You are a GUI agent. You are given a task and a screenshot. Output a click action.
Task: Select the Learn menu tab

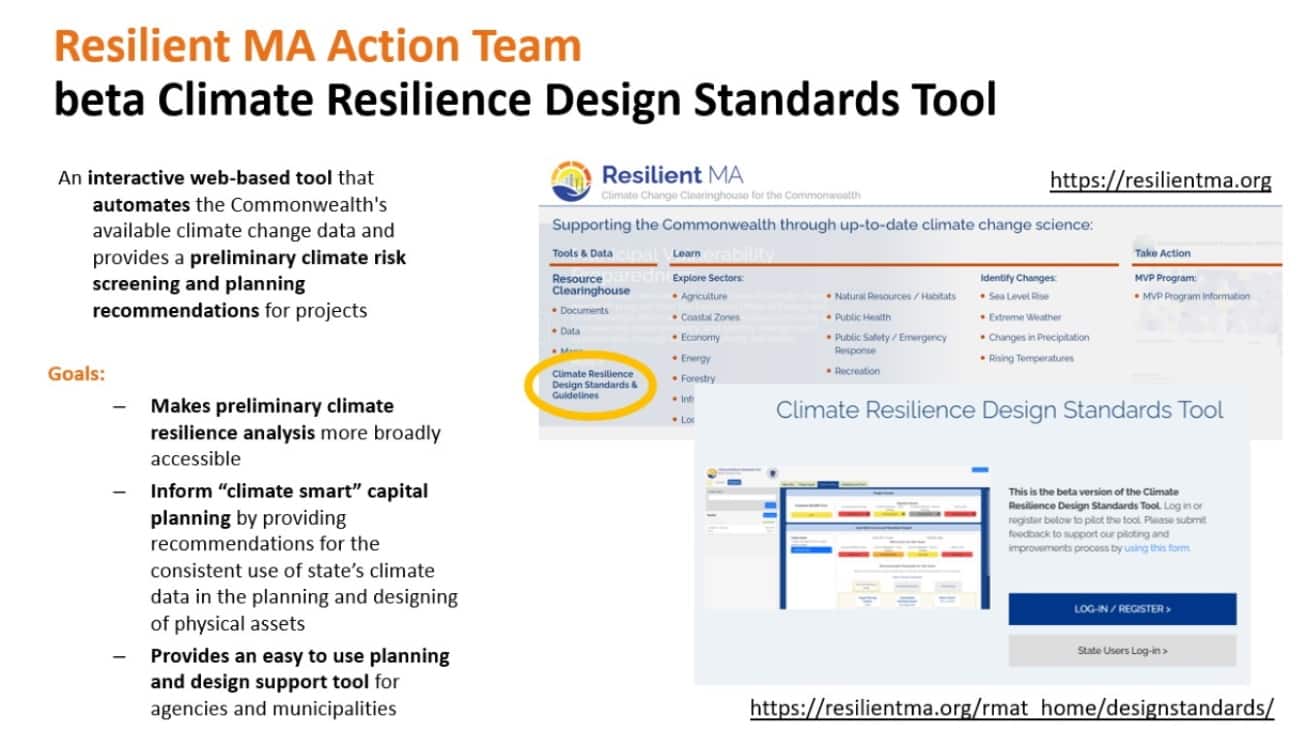687,254
